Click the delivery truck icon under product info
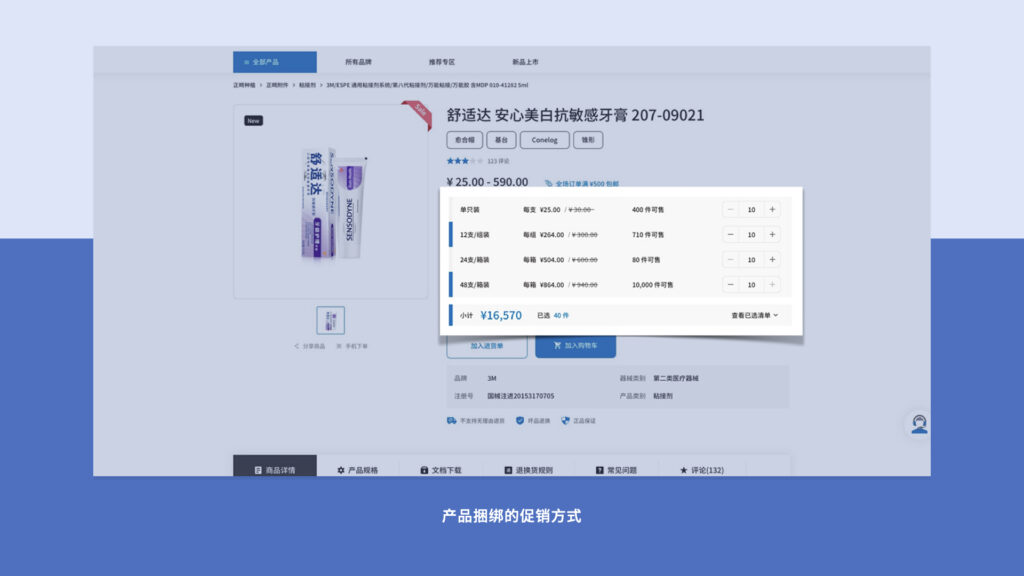This screenshot has width=1024, height=576. click(x=451, y=421)
